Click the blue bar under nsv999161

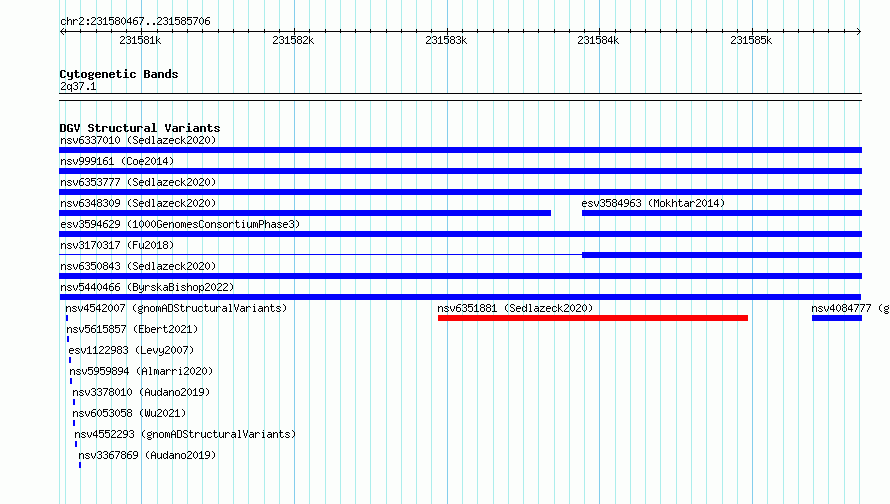pyautogui.click(x=460, y=171)
